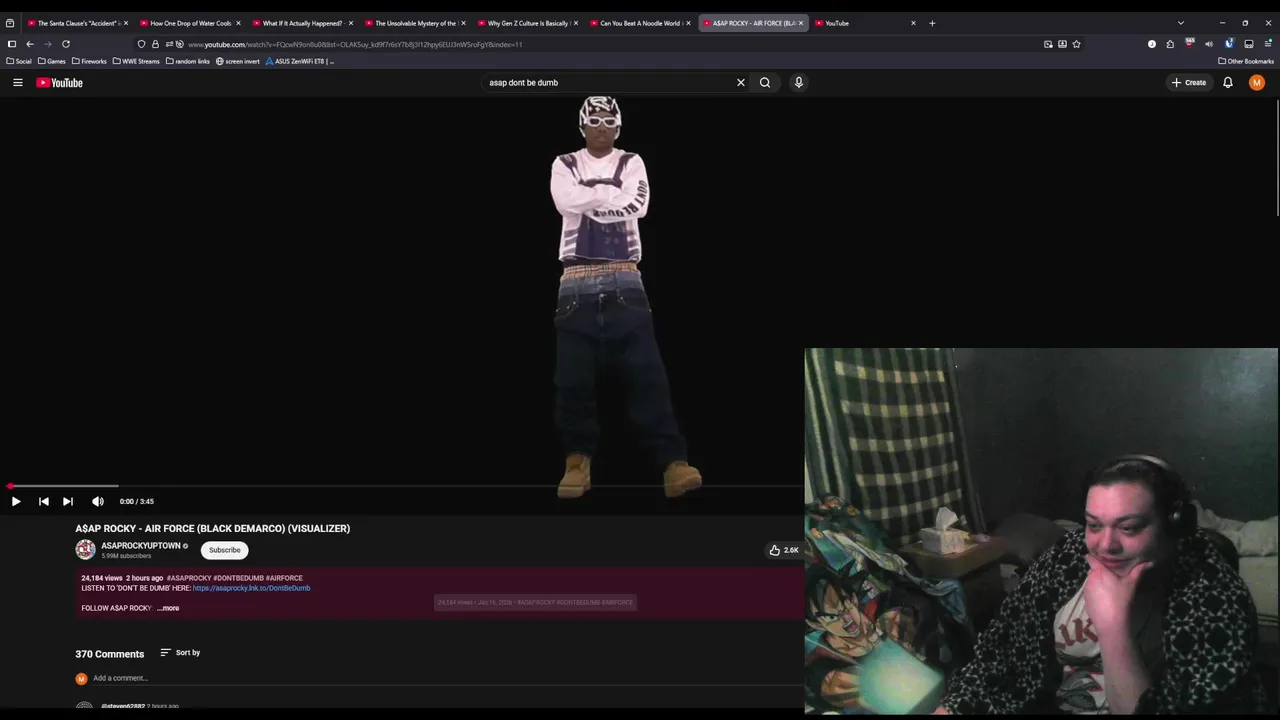Open Firefox View recent browsing button
The image size is (1280, 720).
10,23
